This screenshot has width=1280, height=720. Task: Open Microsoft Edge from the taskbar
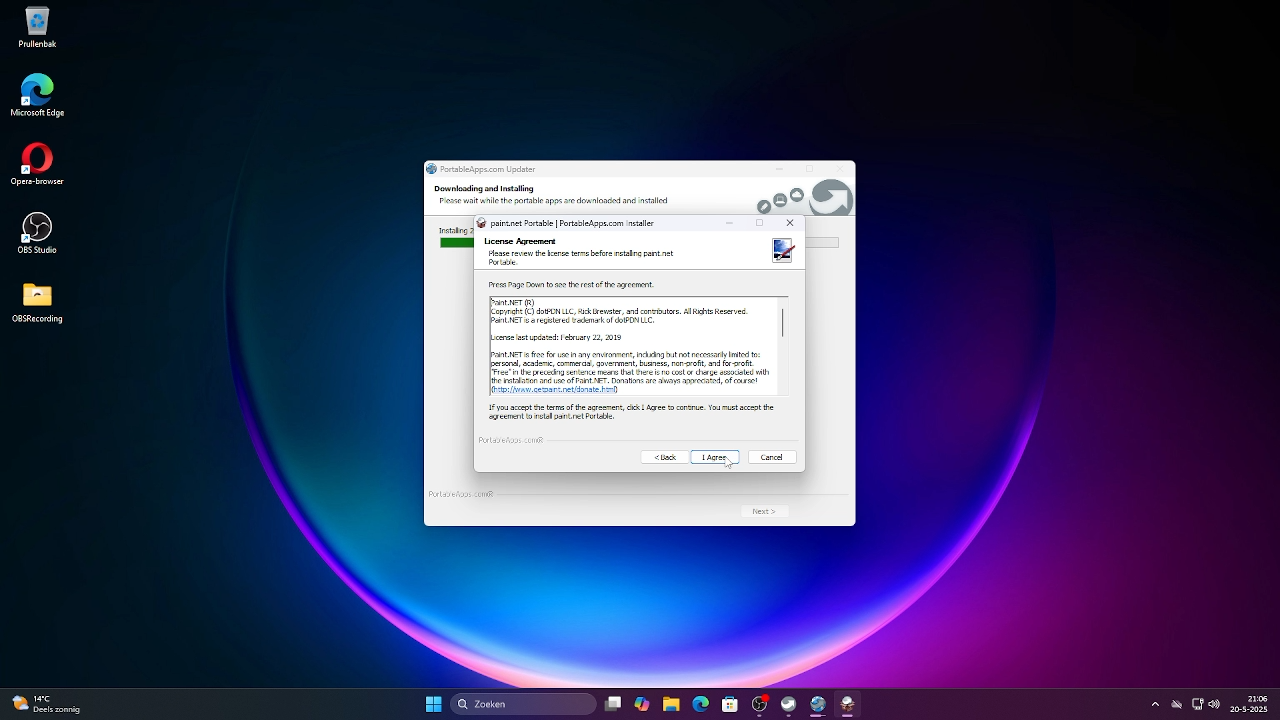[701, 704]
